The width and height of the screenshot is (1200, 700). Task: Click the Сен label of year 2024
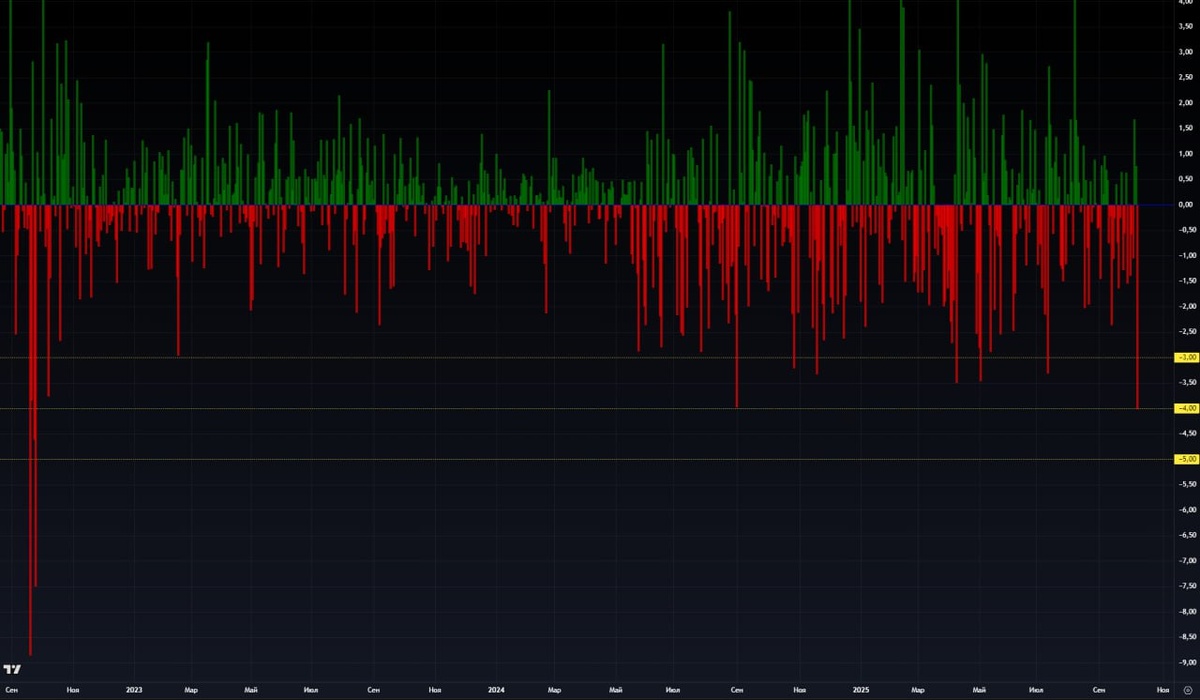[x=737, y=690]
